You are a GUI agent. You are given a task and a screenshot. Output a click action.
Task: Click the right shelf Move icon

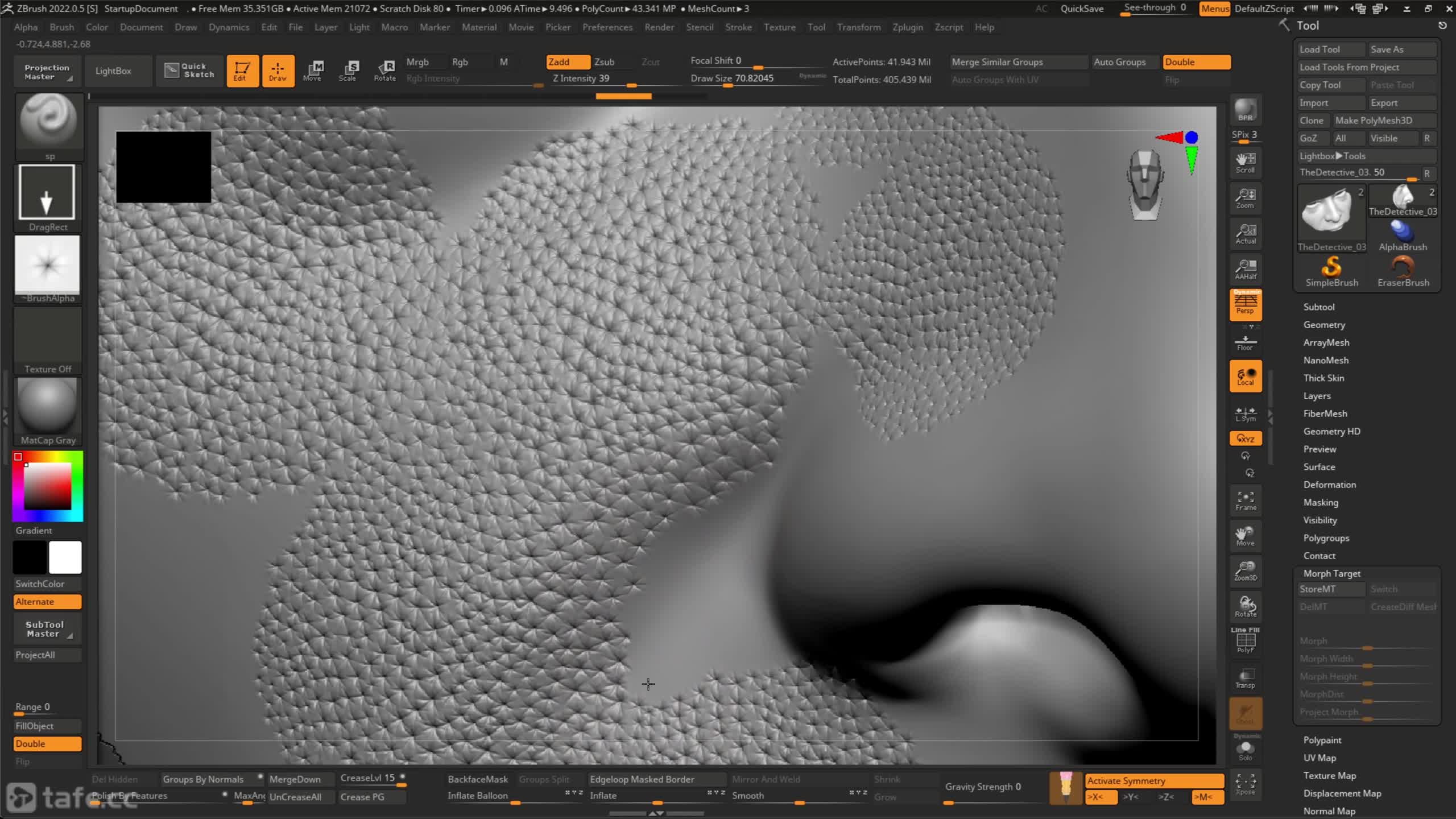point(1246,536)
